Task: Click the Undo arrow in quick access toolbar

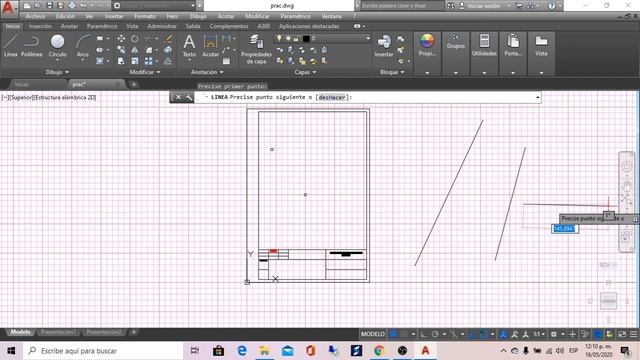Action: 83,6
